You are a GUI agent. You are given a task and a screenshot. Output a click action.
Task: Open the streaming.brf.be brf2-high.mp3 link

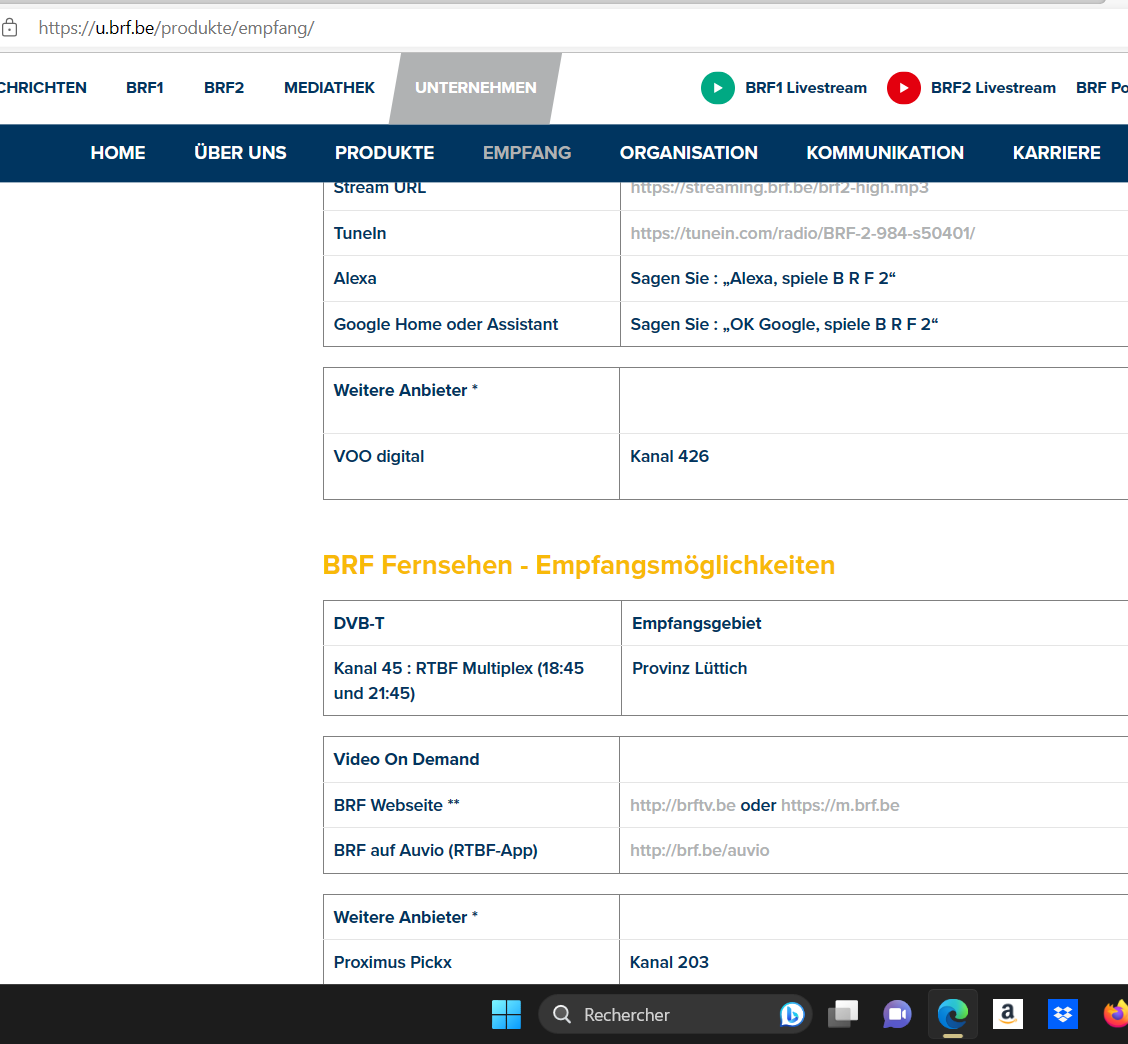point(779,188)
